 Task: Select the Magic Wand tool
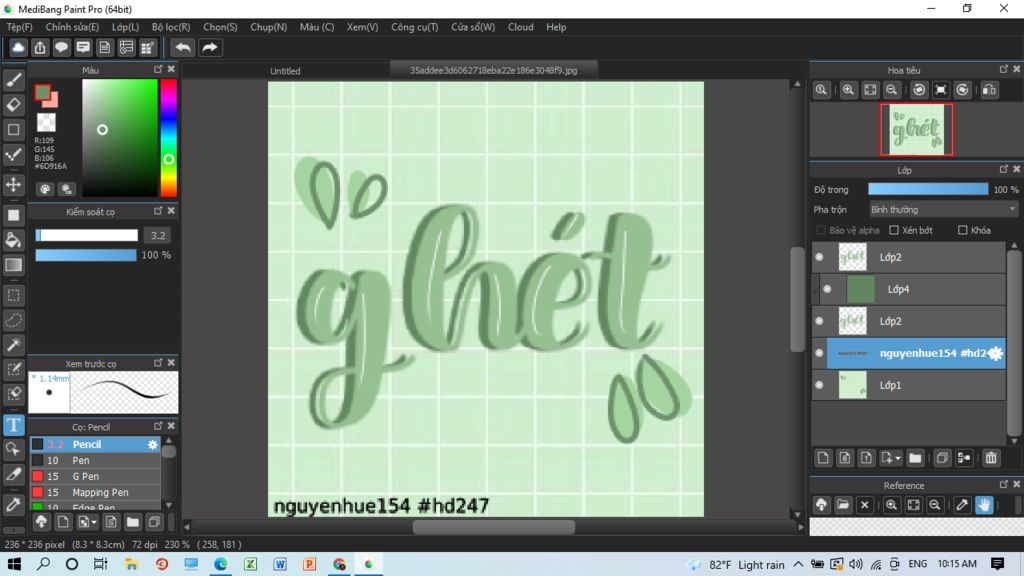pyautogui.click(x=13, y=345)
